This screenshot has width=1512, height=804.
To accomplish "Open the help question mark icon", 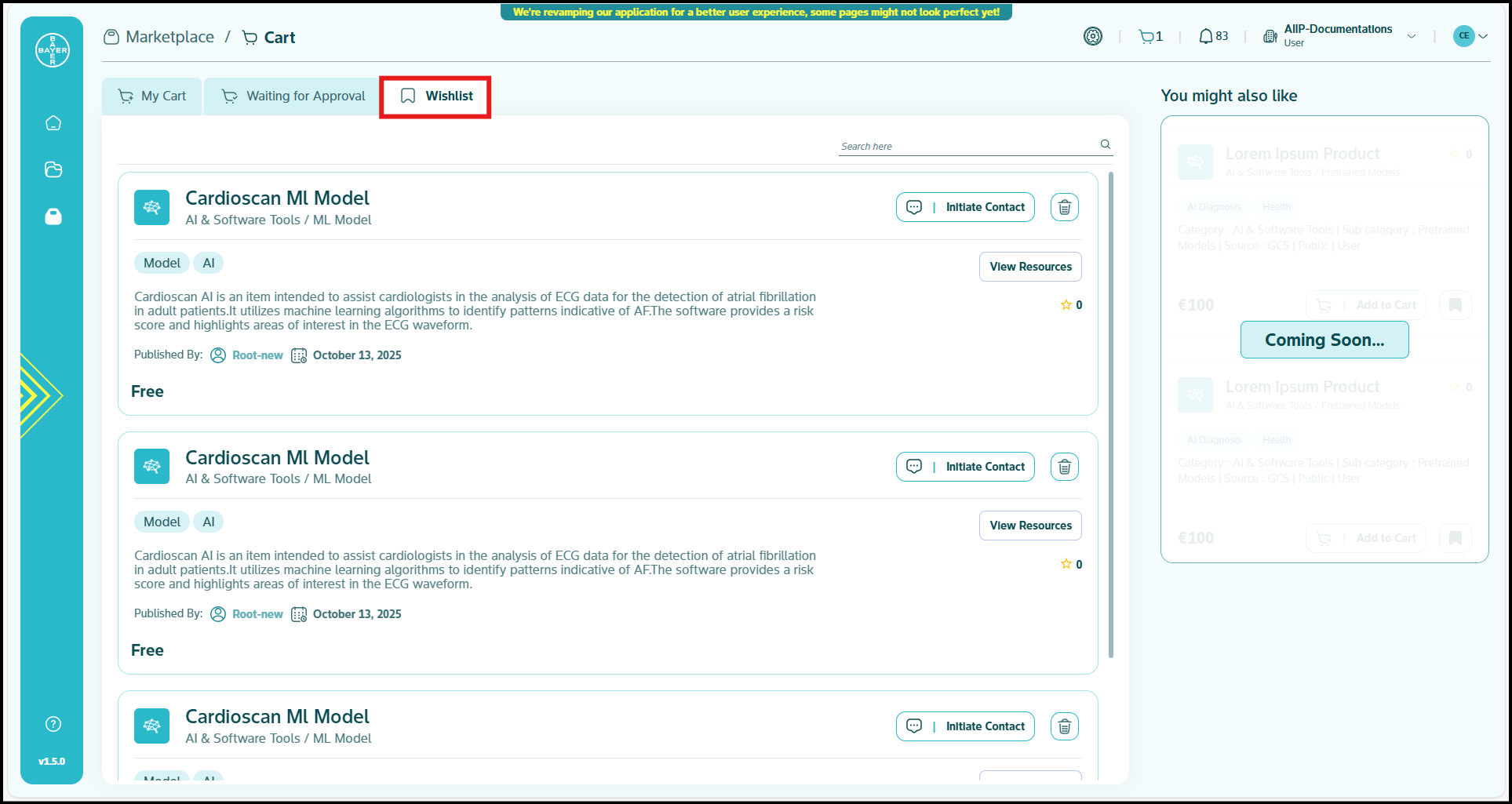I will (53, 724).
